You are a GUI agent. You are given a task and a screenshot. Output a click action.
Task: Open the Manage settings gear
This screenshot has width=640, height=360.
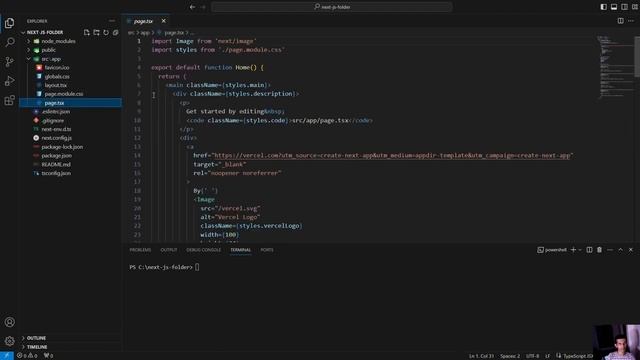coord(9,341)
